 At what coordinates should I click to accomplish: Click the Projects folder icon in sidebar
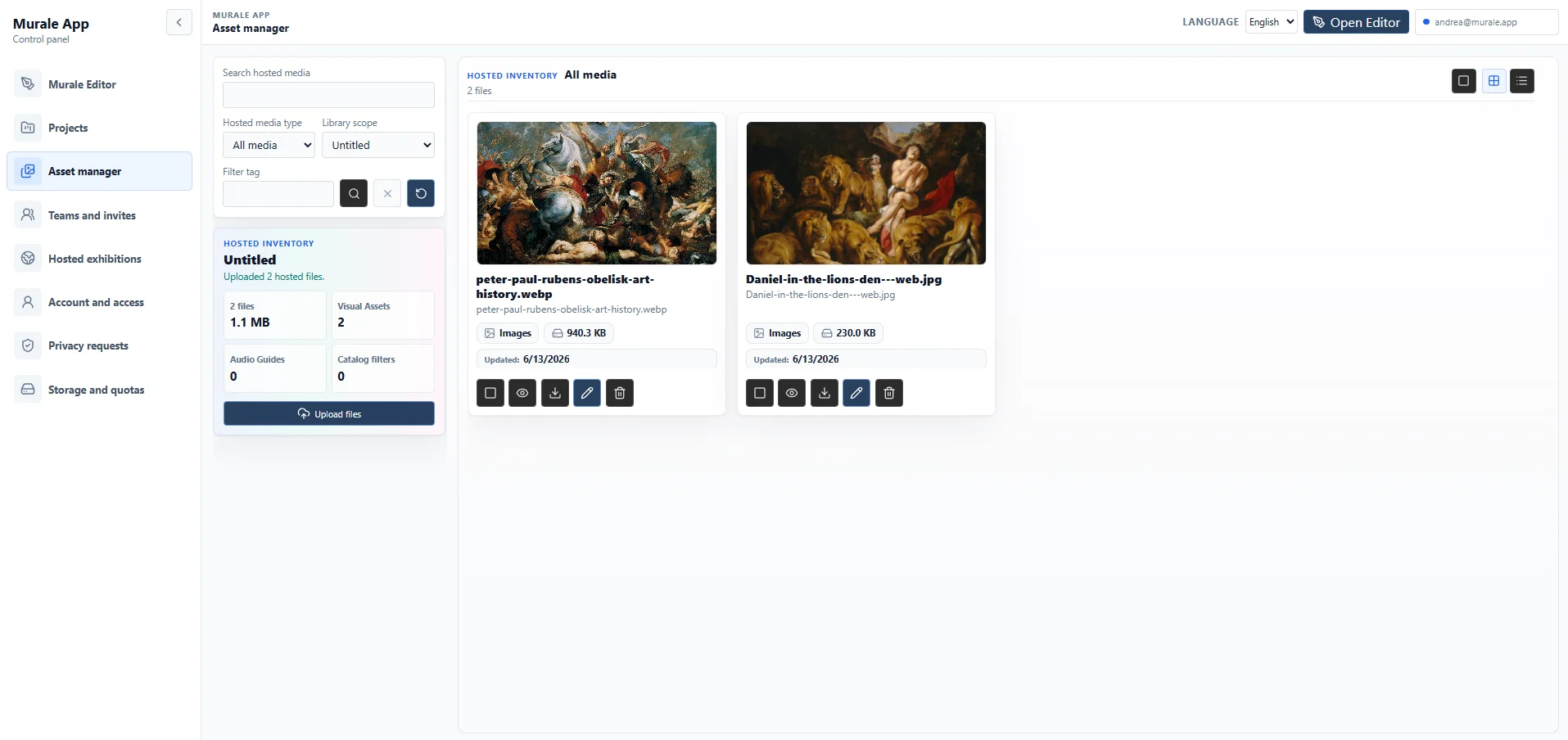pyautogui.click(x=28, y=128)
